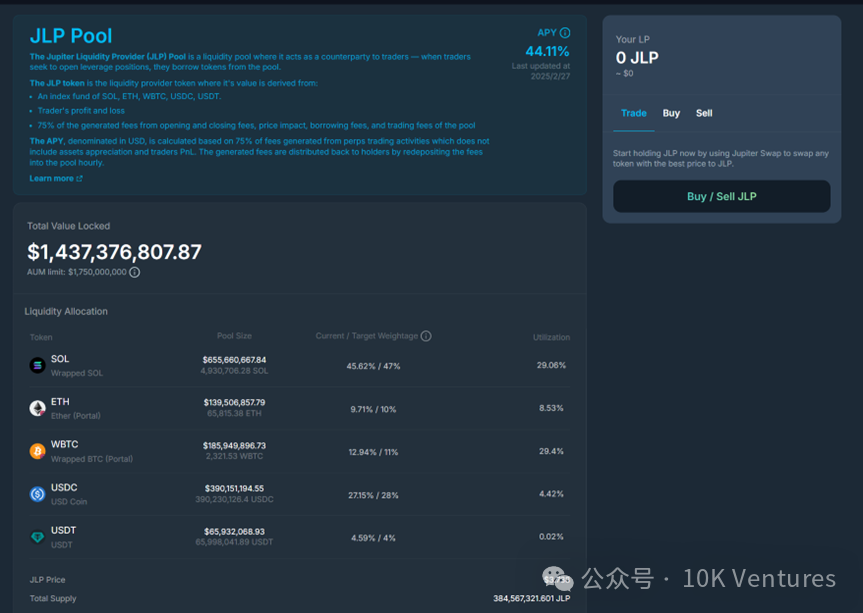Click the AUM limit info icon

(135, 272)
